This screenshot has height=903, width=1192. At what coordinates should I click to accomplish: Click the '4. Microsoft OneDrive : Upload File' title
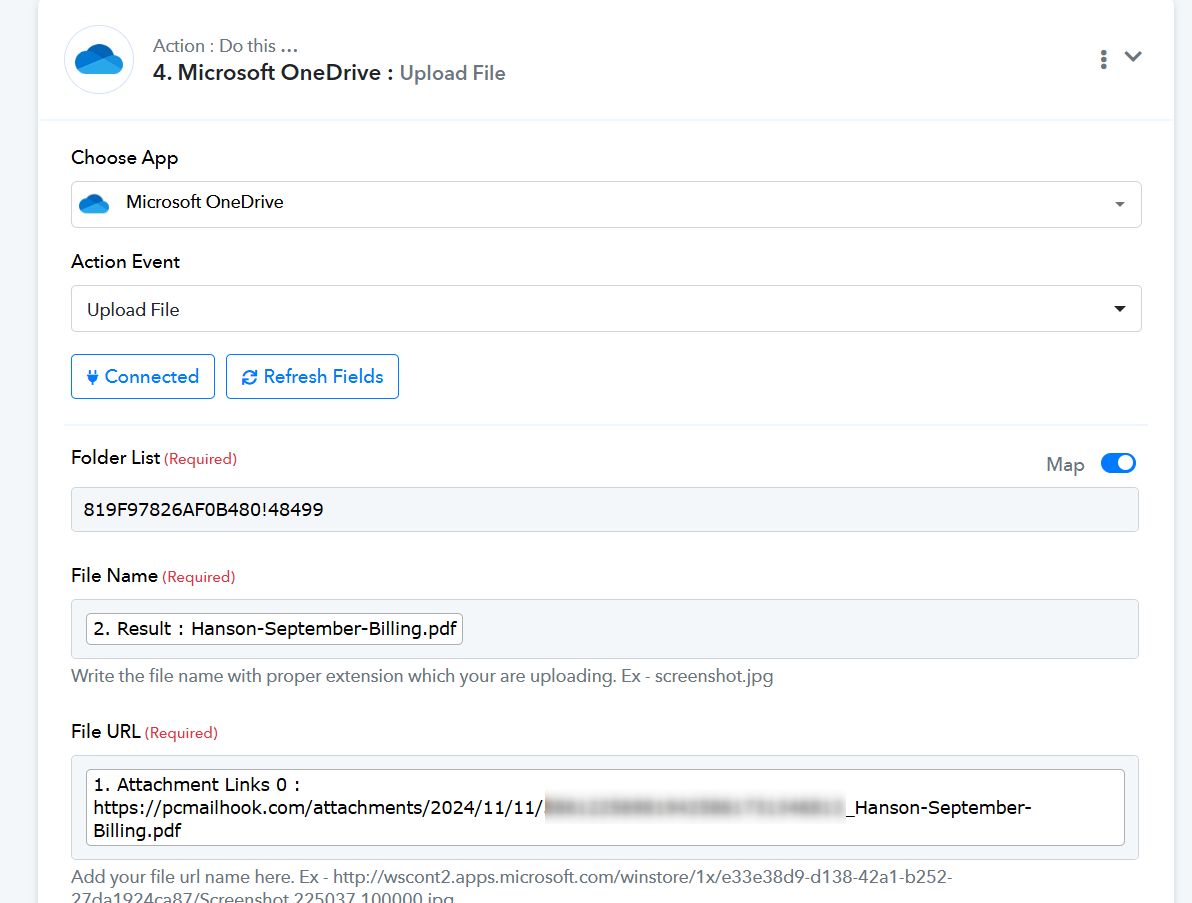[x=328, y=73]
